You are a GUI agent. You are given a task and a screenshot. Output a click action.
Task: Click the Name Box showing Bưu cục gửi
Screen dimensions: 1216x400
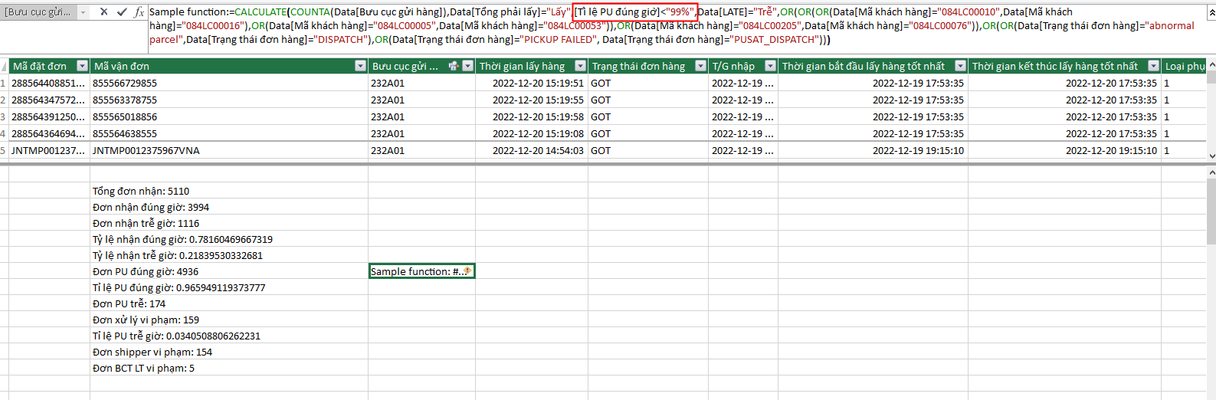click(37, 11)
